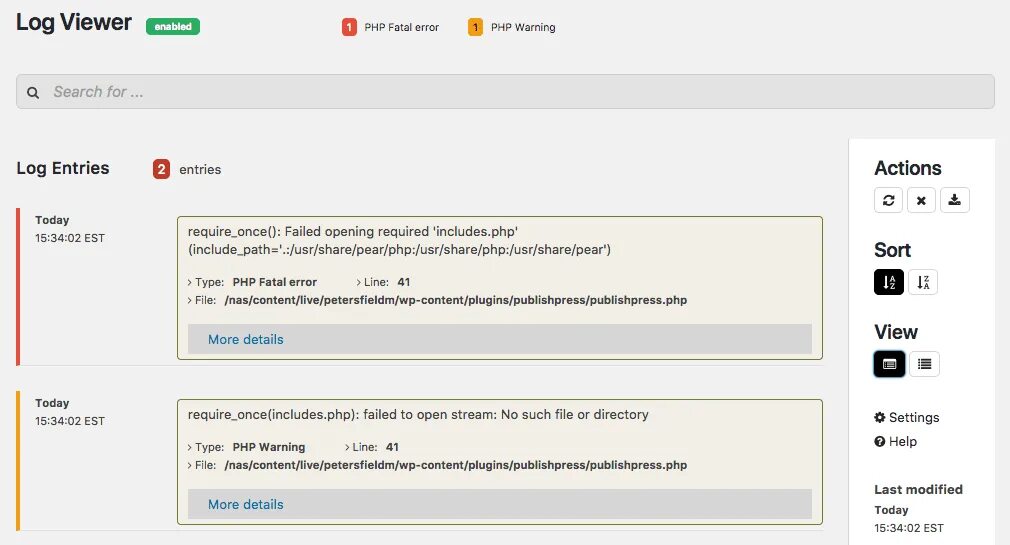Expand More details for Warning entry
The height and width of the screenshot is (545, 1010).
246,504
